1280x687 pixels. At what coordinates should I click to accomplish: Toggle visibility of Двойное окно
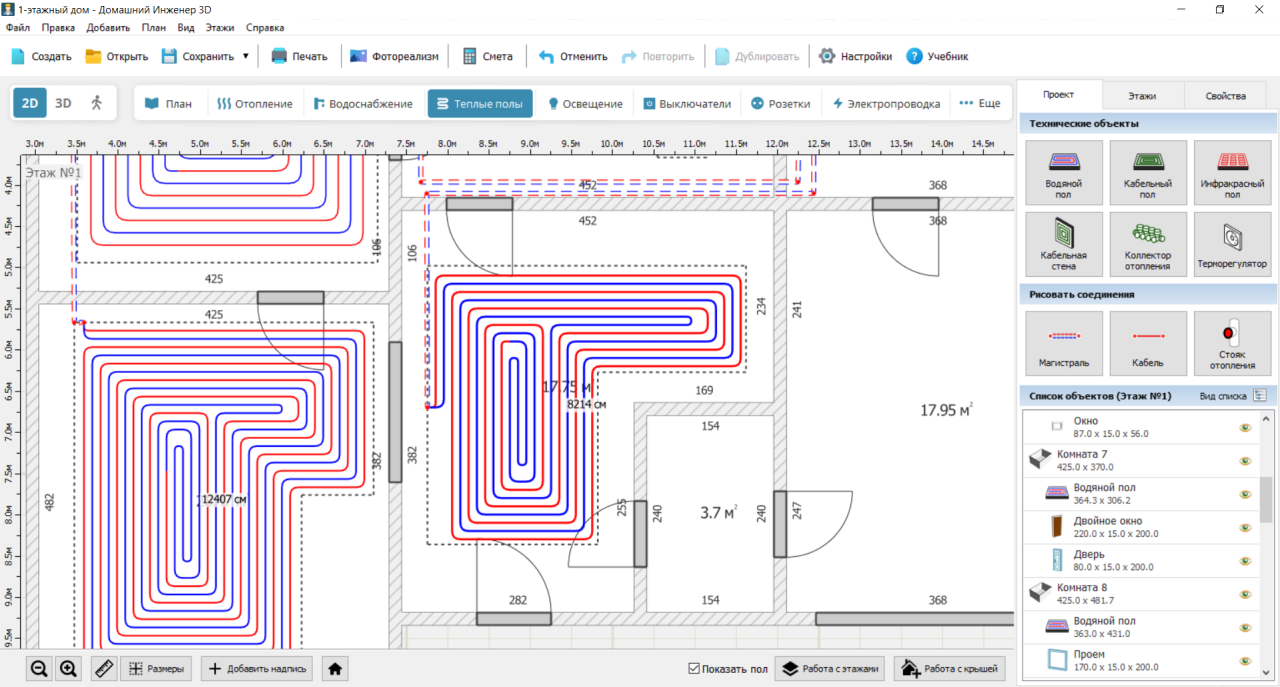pyautogui.click(x=1245, y=527)
